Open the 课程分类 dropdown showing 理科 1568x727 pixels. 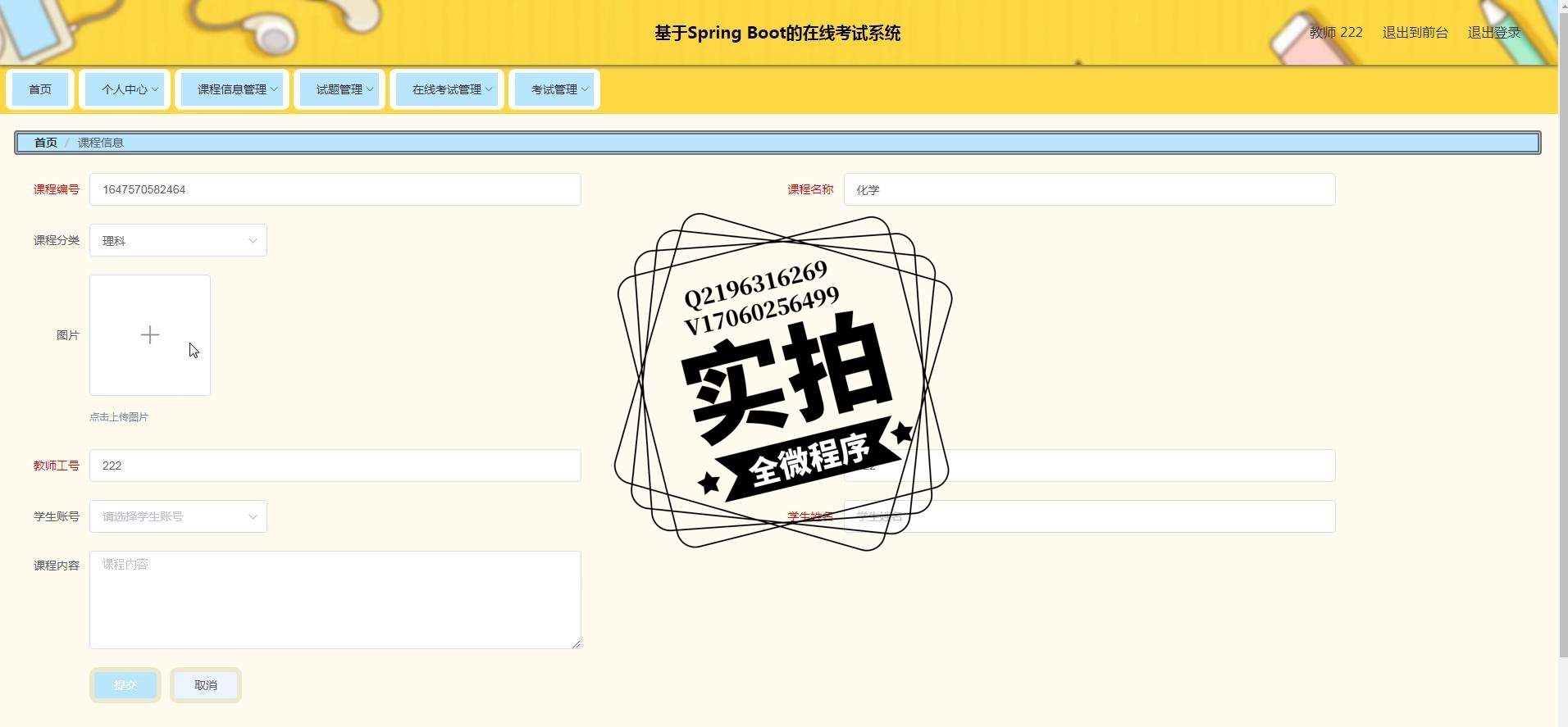(178, 240)
